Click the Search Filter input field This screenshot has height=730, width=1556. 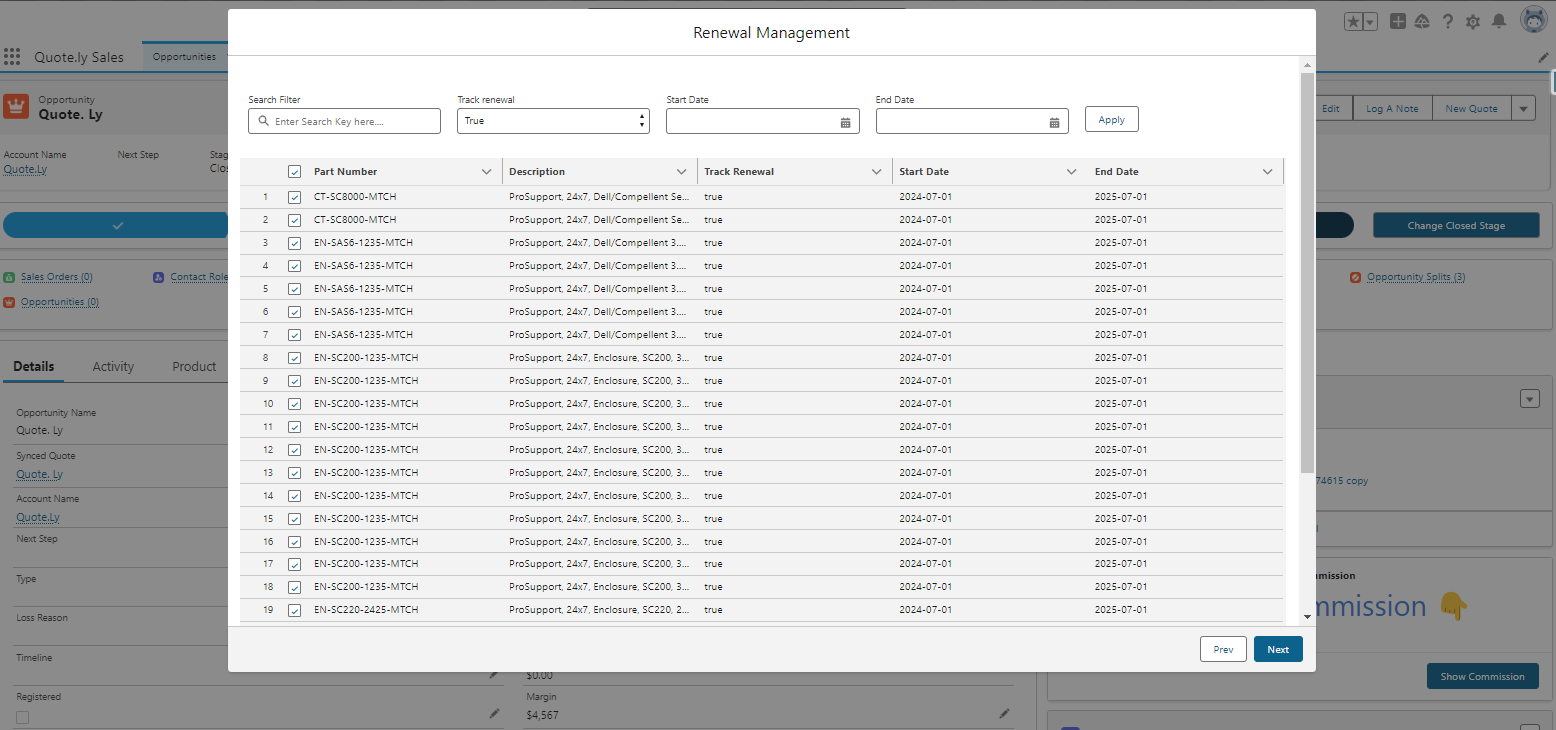[344, 121]
